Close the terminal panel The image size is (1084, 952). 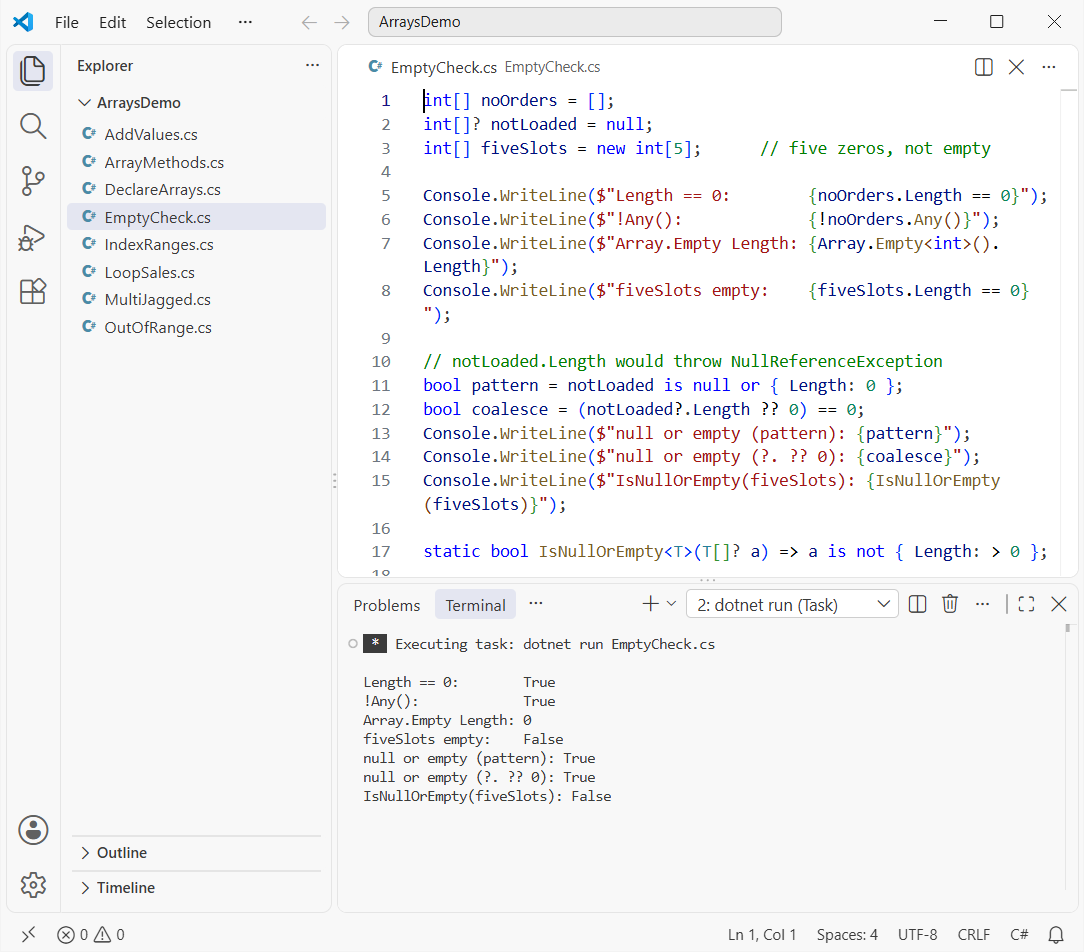point(1058,604)
